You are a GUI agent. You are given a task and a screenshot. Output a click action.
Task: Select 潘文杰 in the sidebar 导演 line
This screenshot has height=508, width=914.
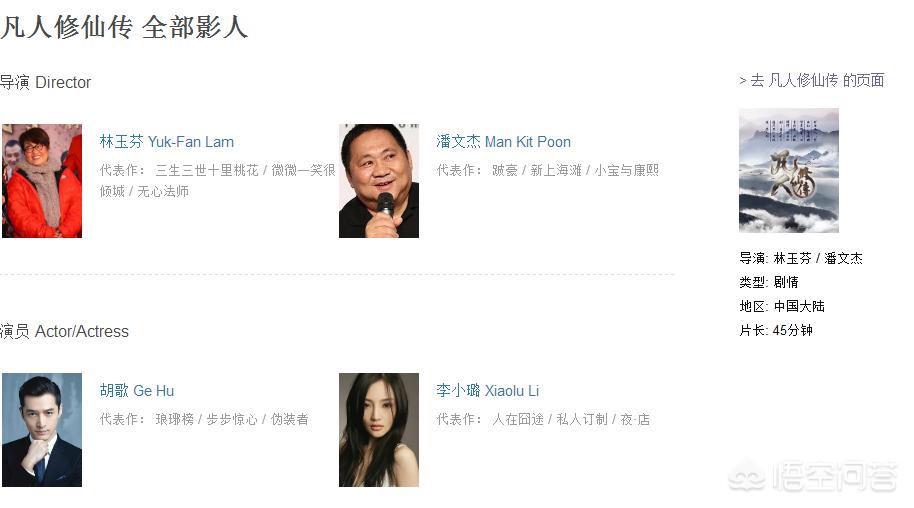pos(843,258)
